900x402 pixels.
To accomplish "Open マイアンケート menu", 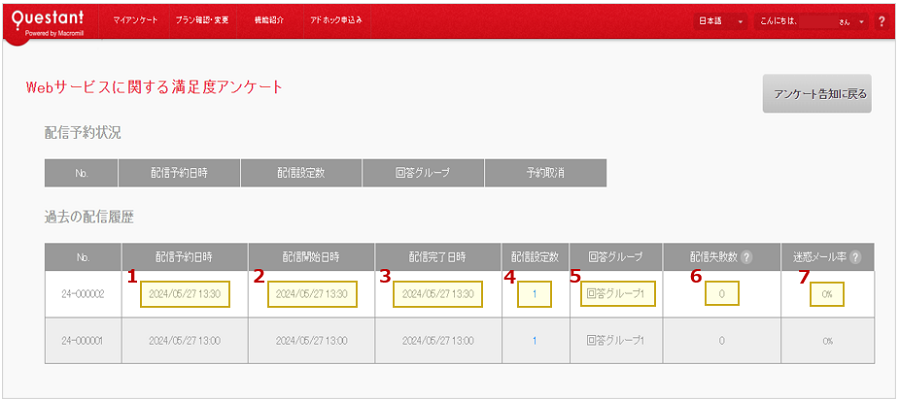I will [135, 20].
